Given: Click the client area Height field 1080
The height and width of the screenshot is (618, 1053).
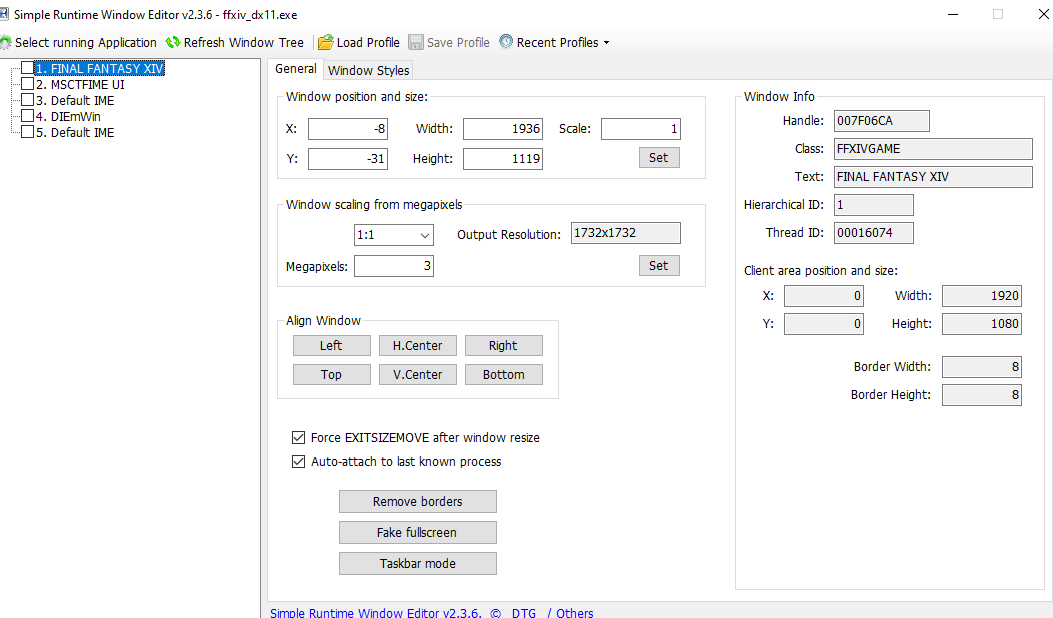Looking at the screenshot, I should pyautogui.click(x=982, y=324).
